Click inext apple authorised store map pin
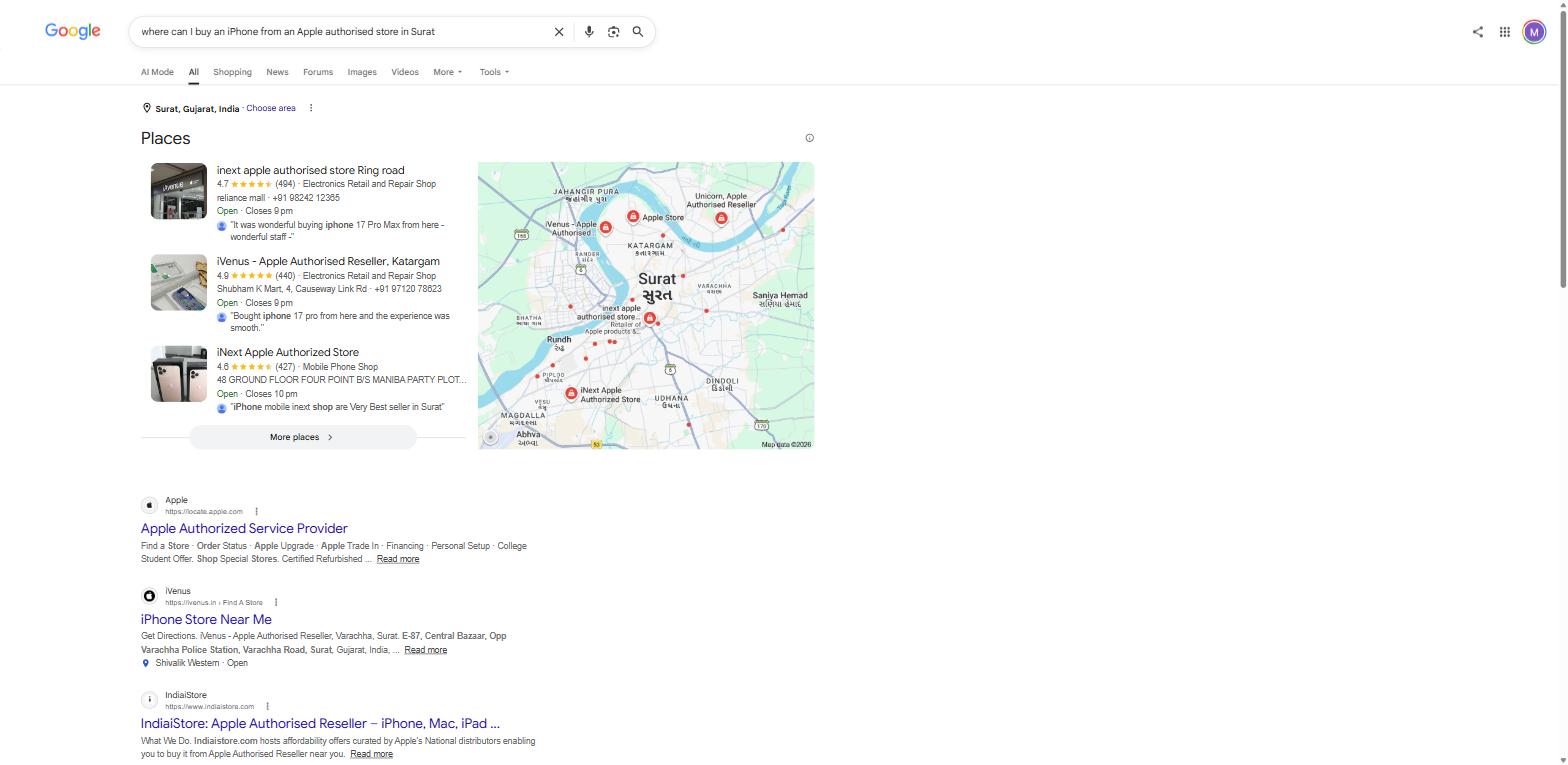Viewport: 1568px width, 765px height. (649, 318)
